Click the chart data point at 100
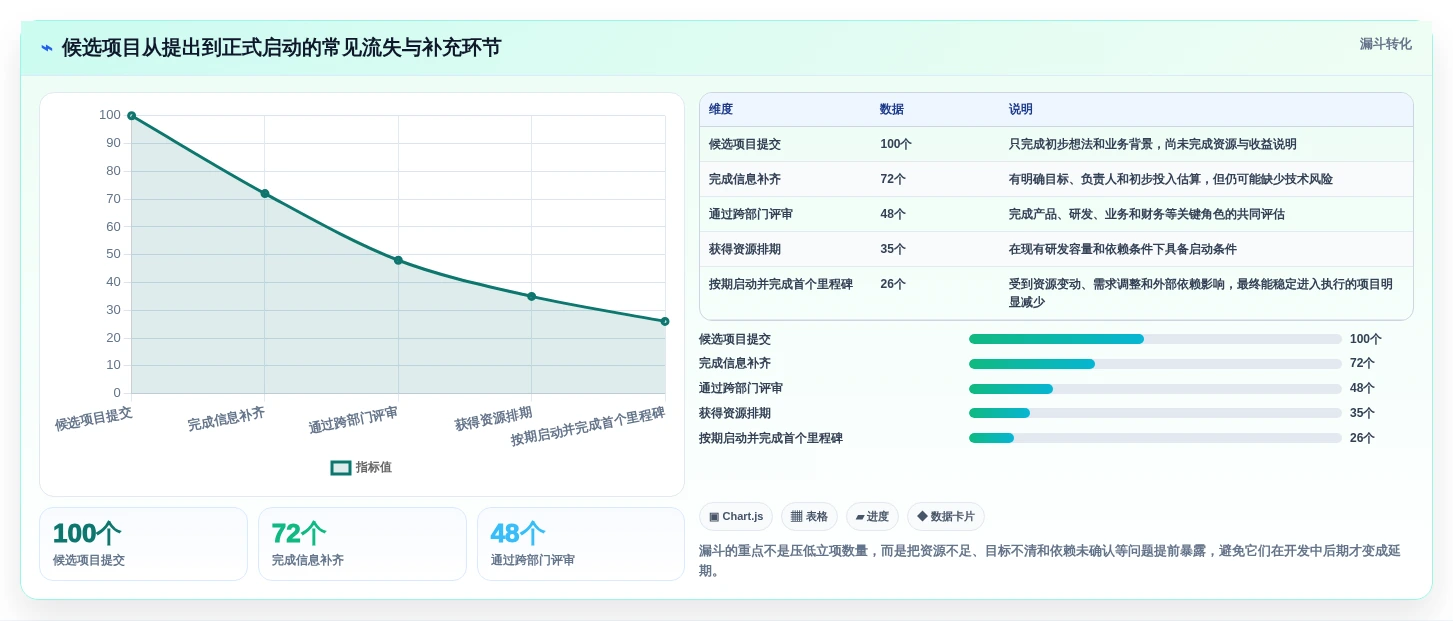Screen dimensions: 1453x621 point(131,116)
